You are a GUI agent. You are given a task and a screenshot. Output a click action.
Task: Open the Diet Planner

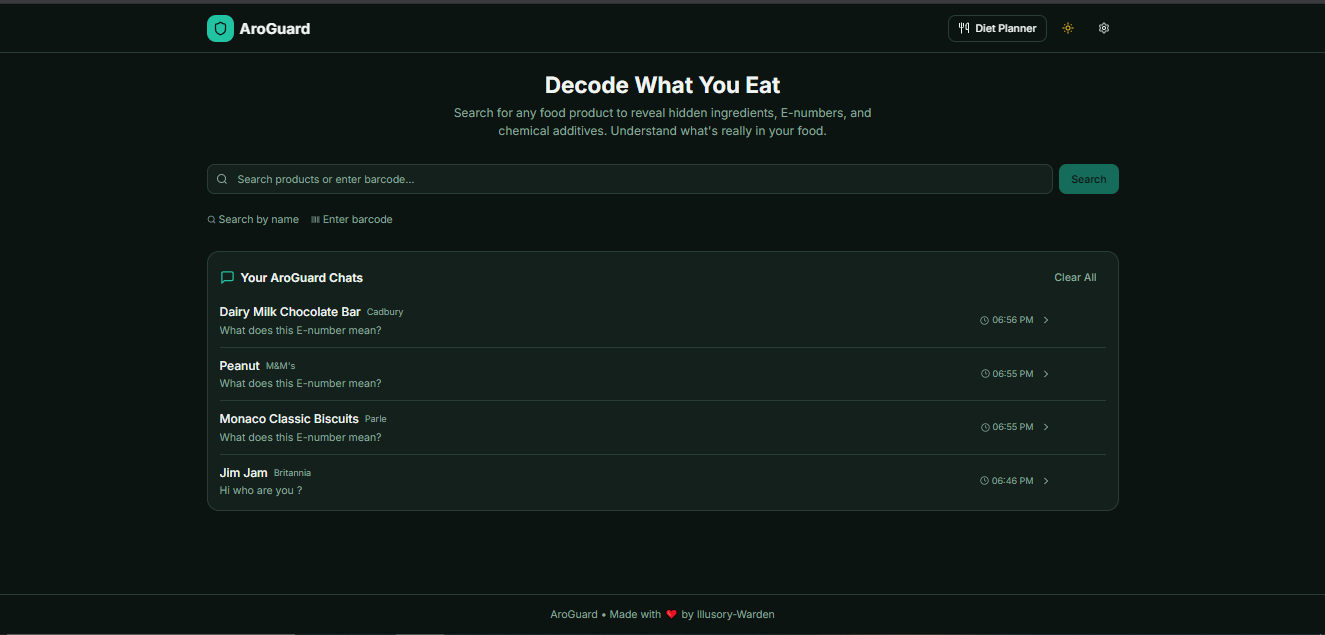pos(997,28)
